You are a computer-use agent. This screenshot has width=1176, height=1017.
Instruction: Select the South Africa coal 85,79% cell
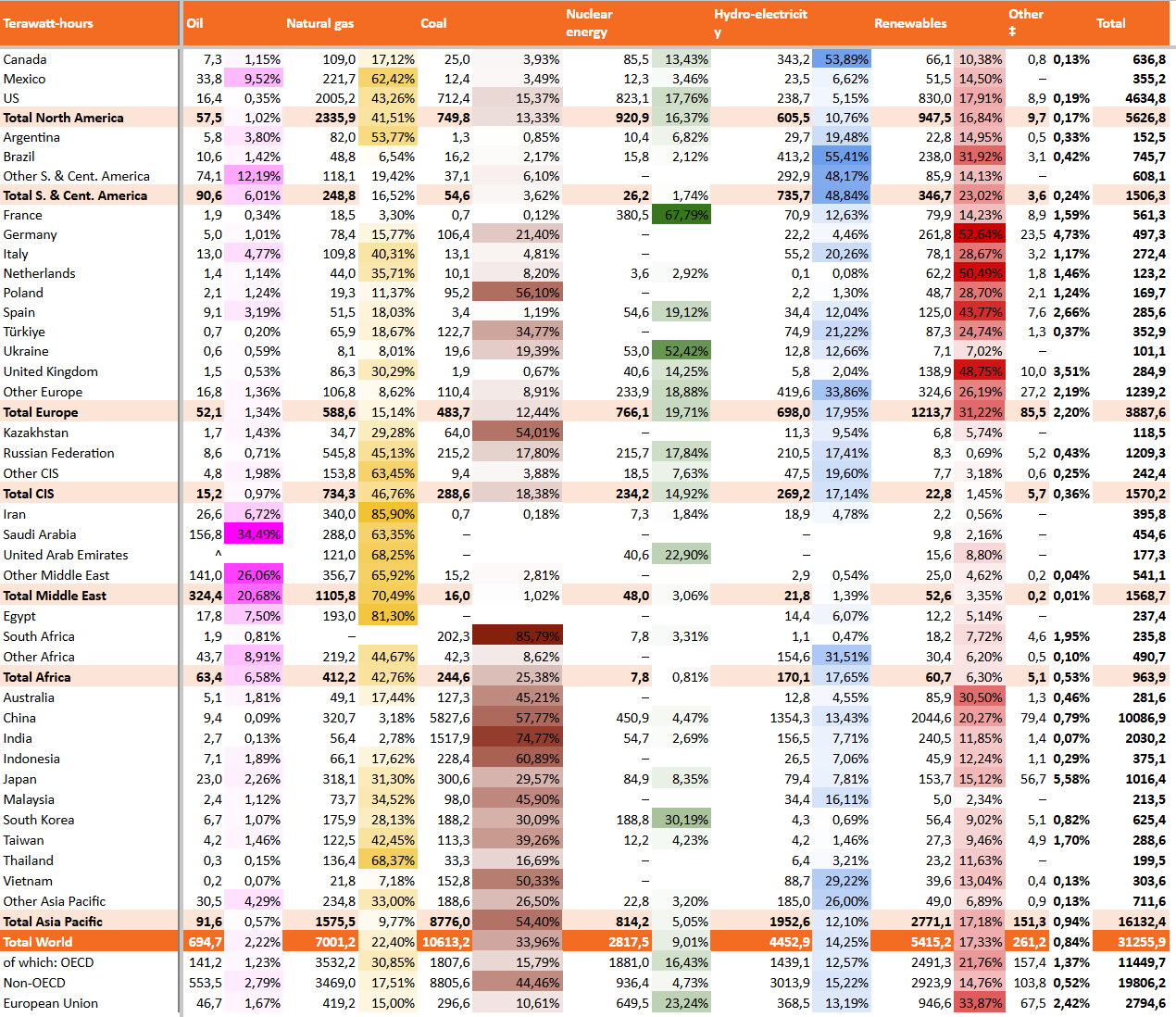coord(517,636)
